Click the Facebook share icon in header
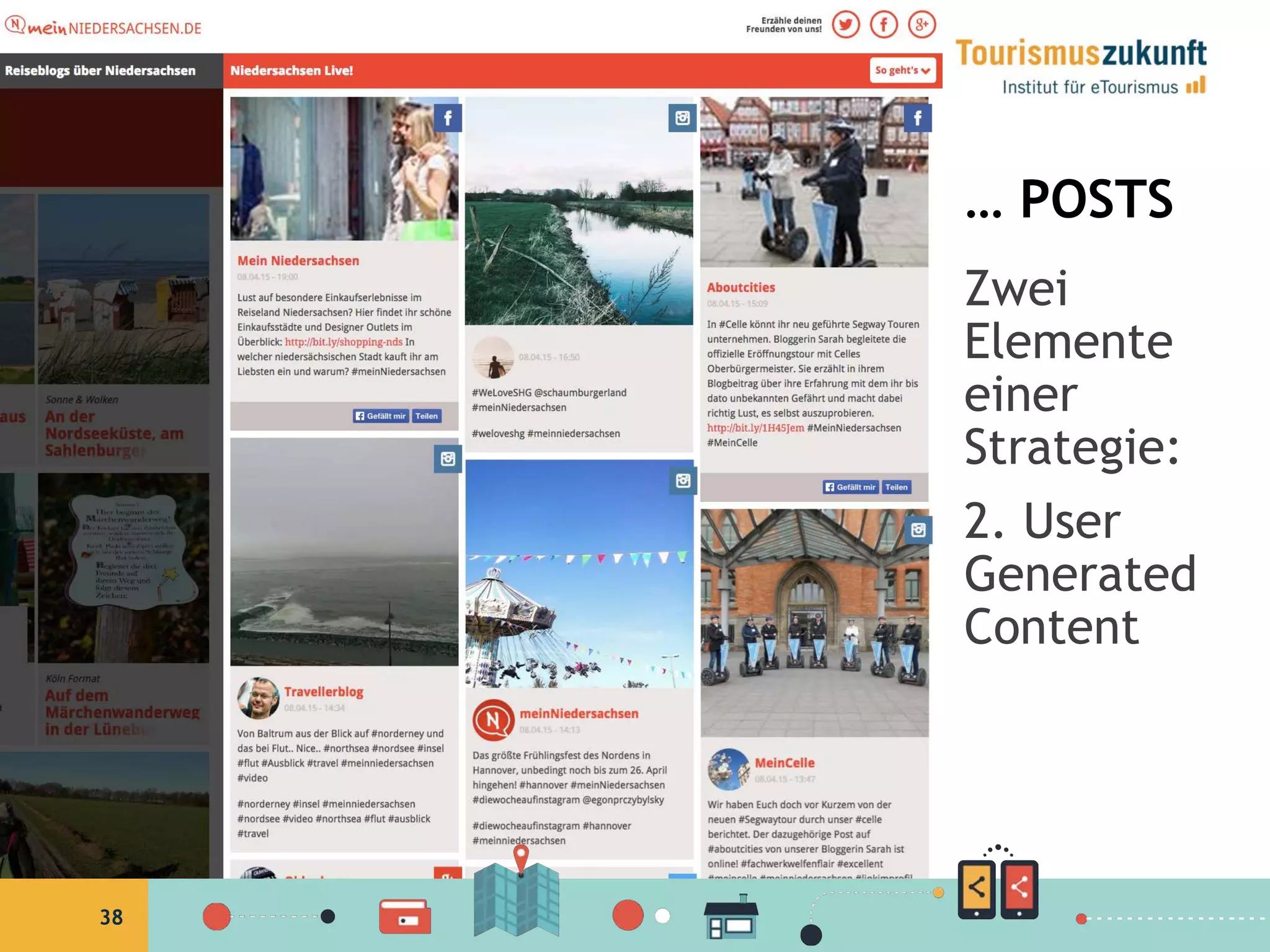 click(x=884, y=25)
